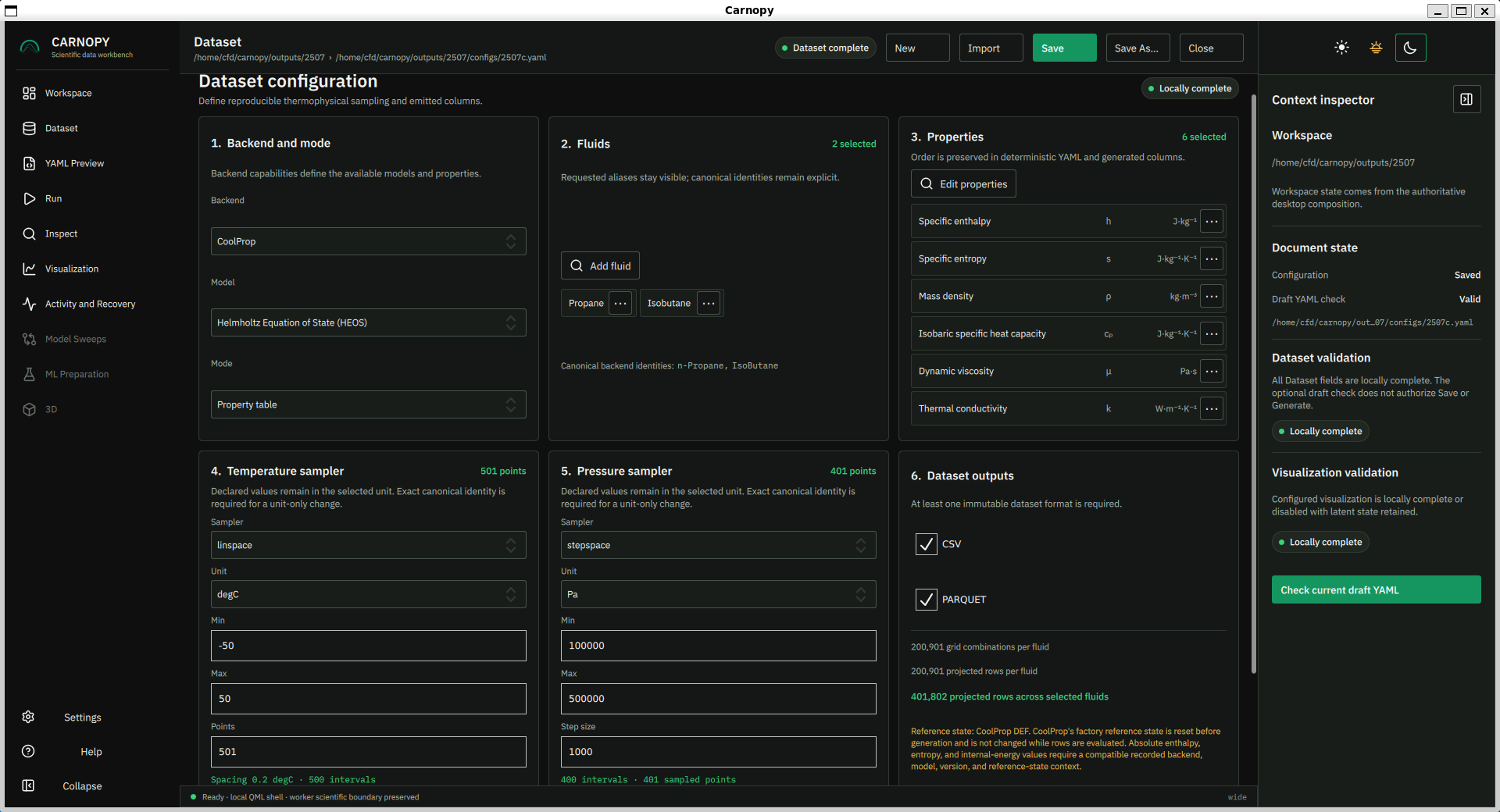
Task: Click the Import button
Action: [991, 48]
